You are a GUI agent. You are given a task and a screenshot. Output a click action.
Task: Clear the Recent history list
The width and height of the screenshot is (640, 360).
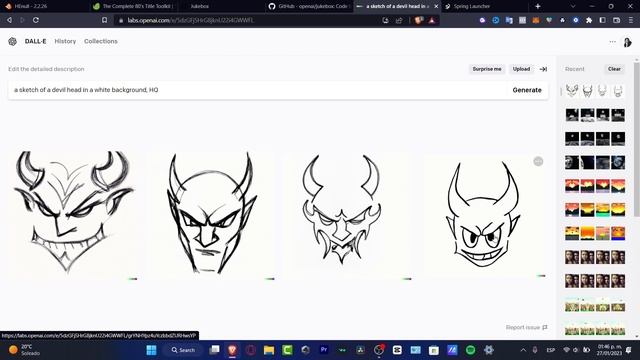pyautogui.click(x=614, y=69)
